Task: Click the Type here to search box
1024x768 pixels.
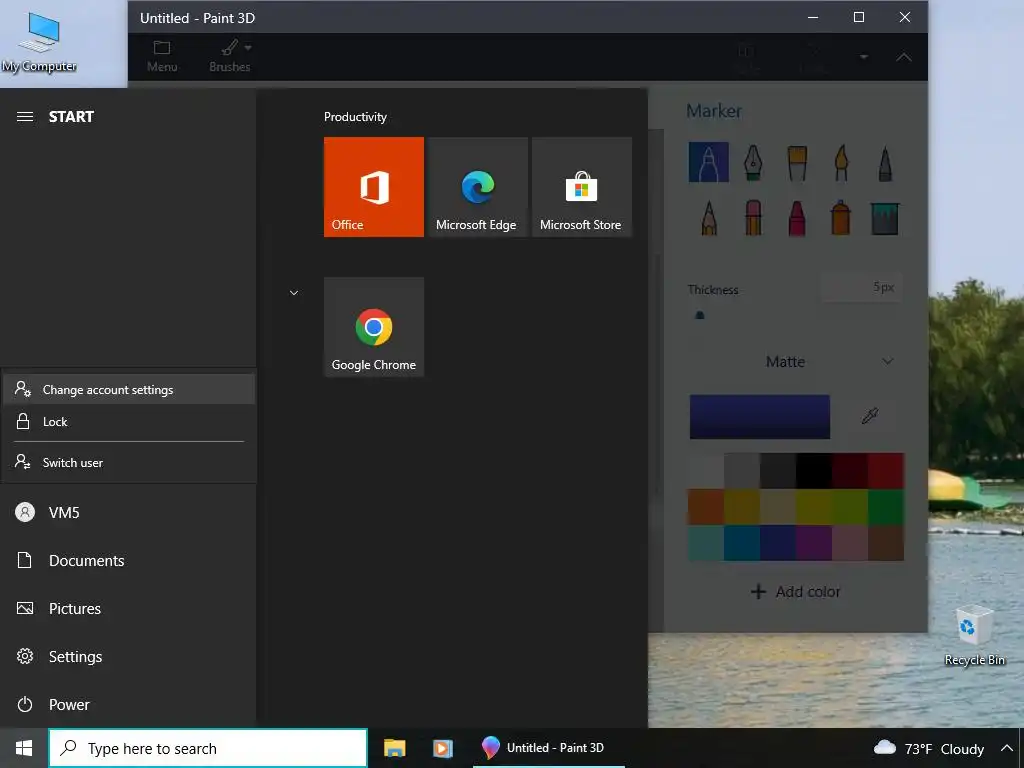Action: click(208, 748)
